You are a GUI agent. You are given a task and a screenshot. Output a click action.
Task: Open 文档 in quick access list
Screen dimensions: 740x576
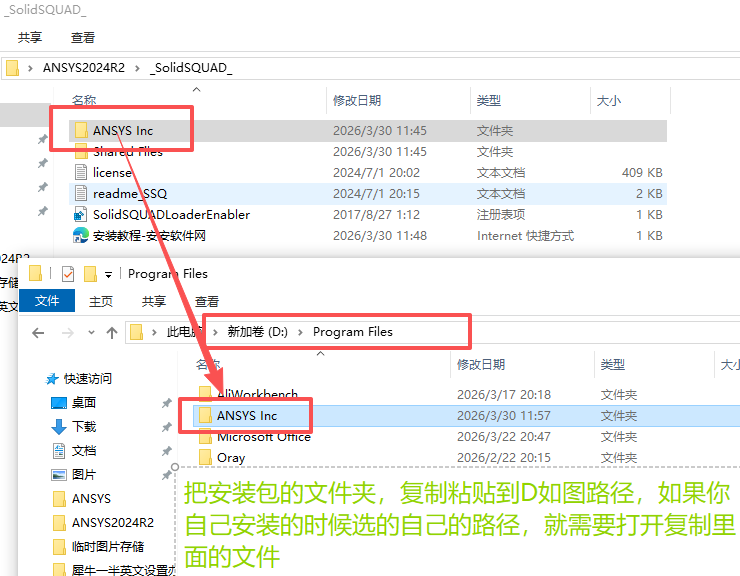click(84, 451)
